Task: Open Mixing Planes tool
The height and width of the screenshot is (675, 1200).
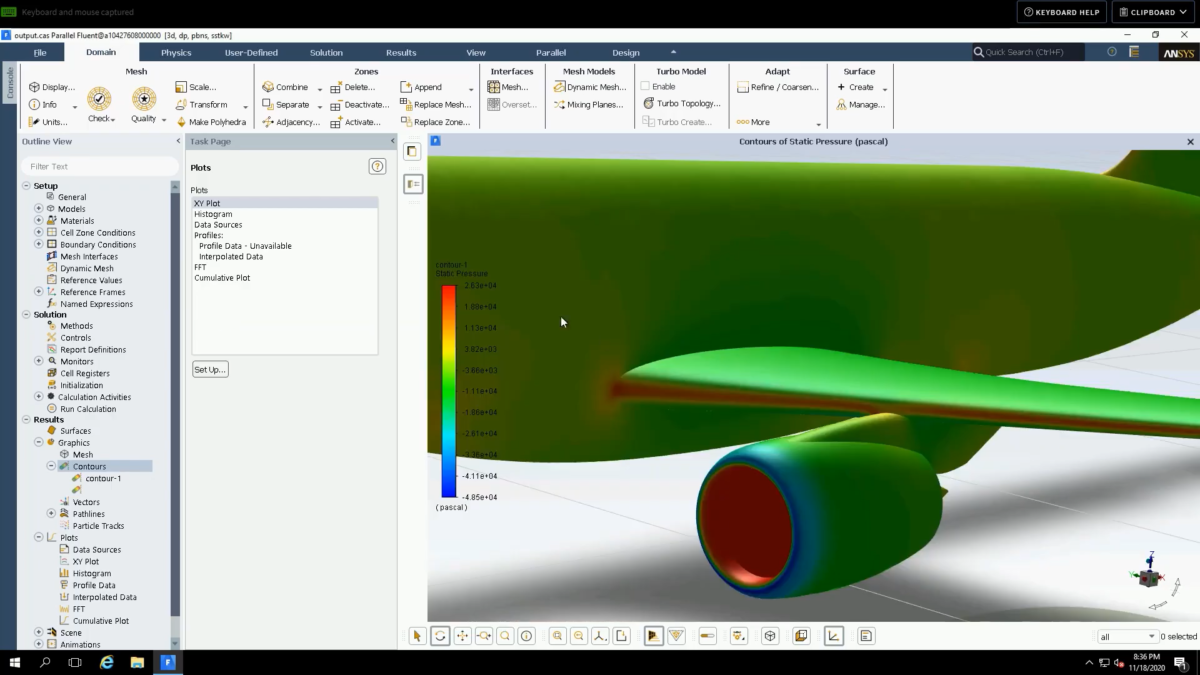Action: pyautogui.click(x=589, y=104)
